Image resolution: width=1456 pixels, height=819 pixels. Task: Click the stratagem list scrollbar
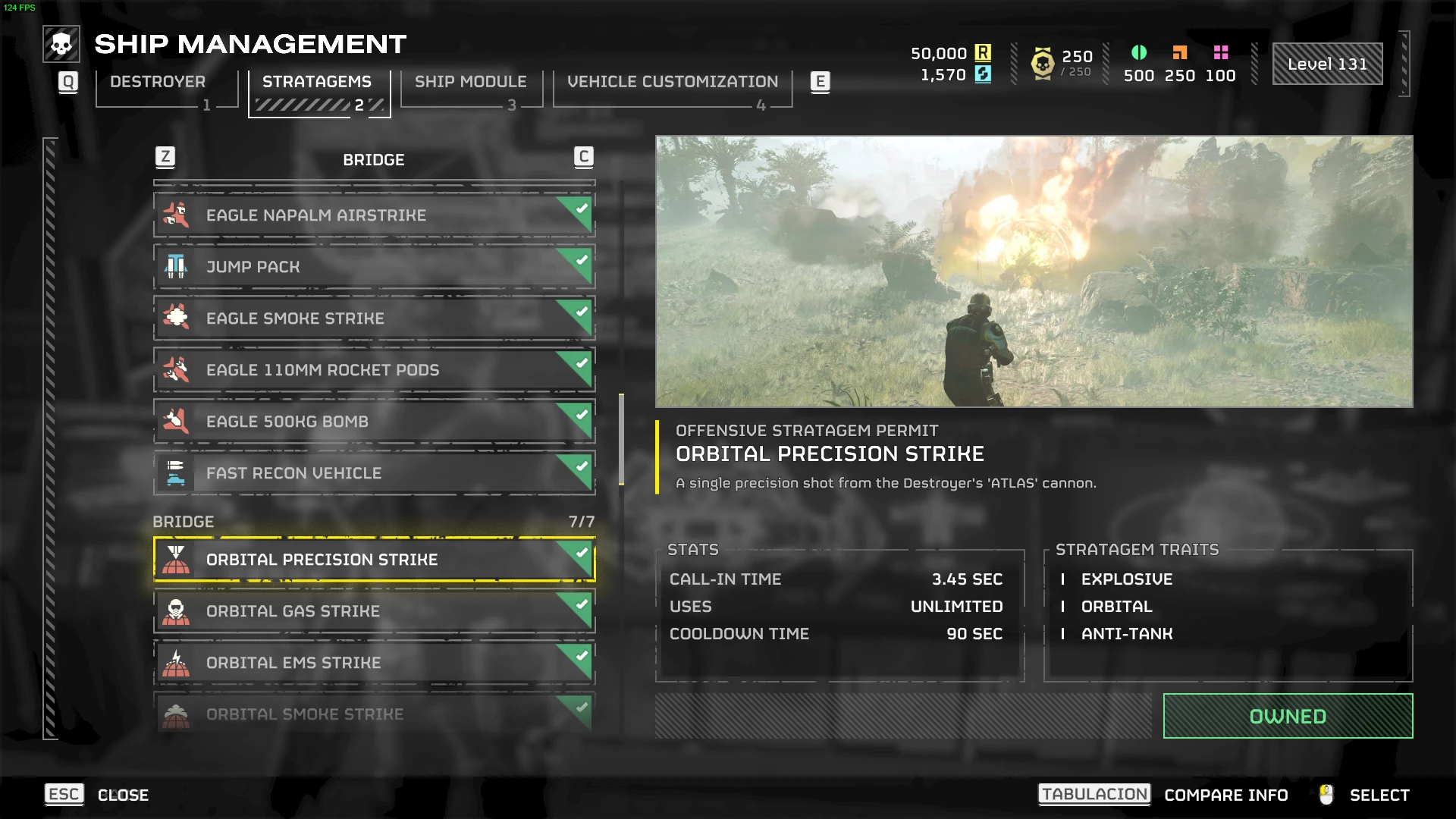[x=622, y=439]
